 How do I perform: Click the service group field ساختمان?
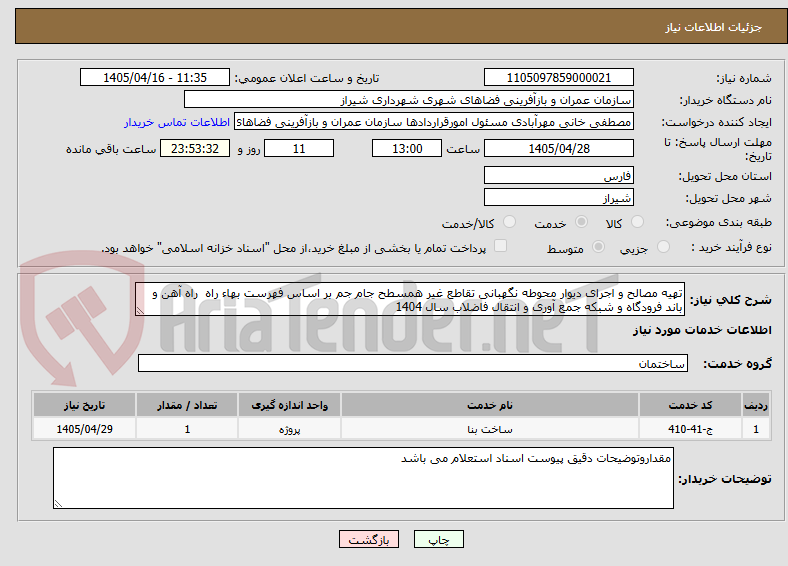coord(413,363)
